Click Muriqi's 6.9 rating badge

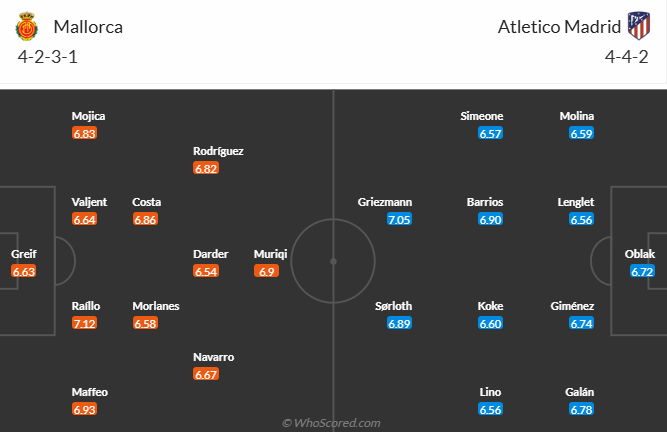(x=266, y=271)
